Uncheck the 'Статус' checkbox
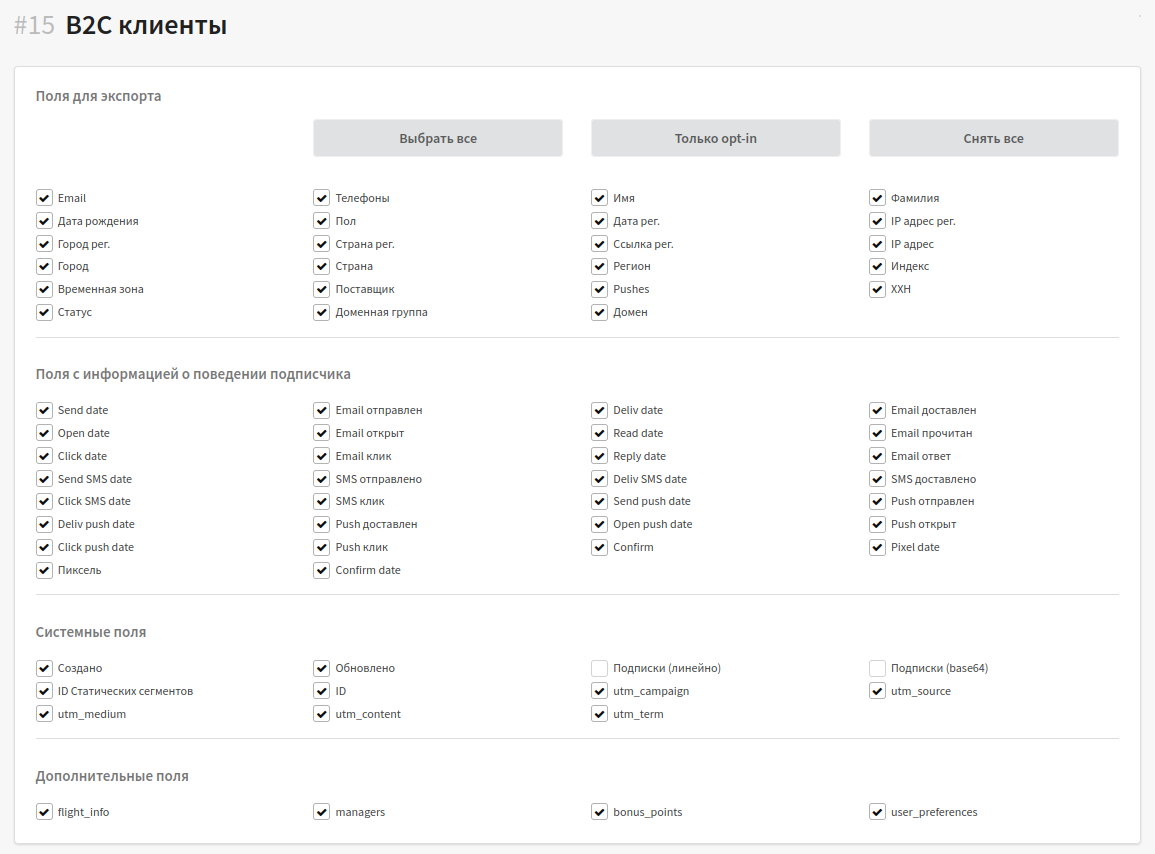The image size is (1155, 854). (x=44, y=312)
